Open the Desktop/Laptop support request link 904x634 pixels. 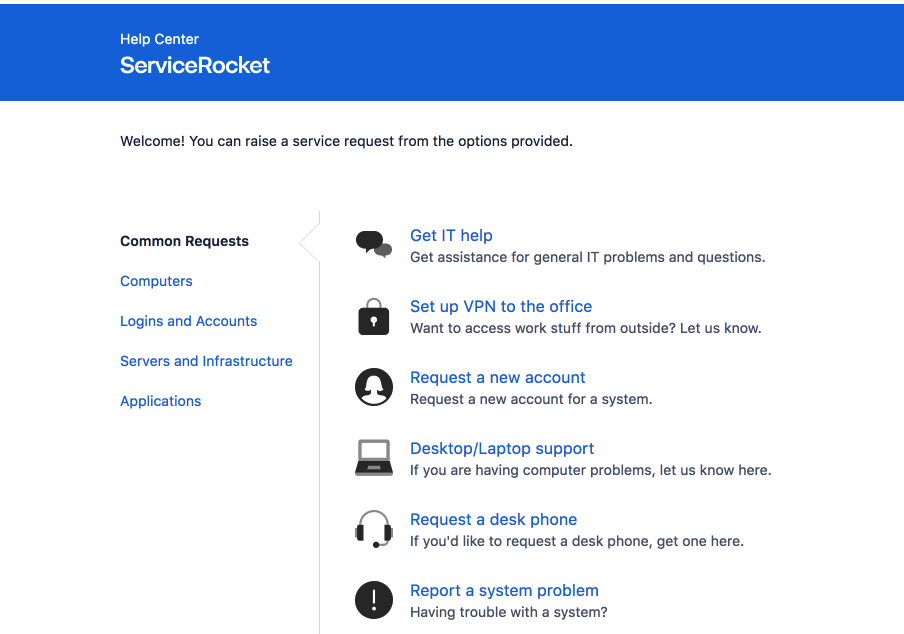click(x=502, y=448)
